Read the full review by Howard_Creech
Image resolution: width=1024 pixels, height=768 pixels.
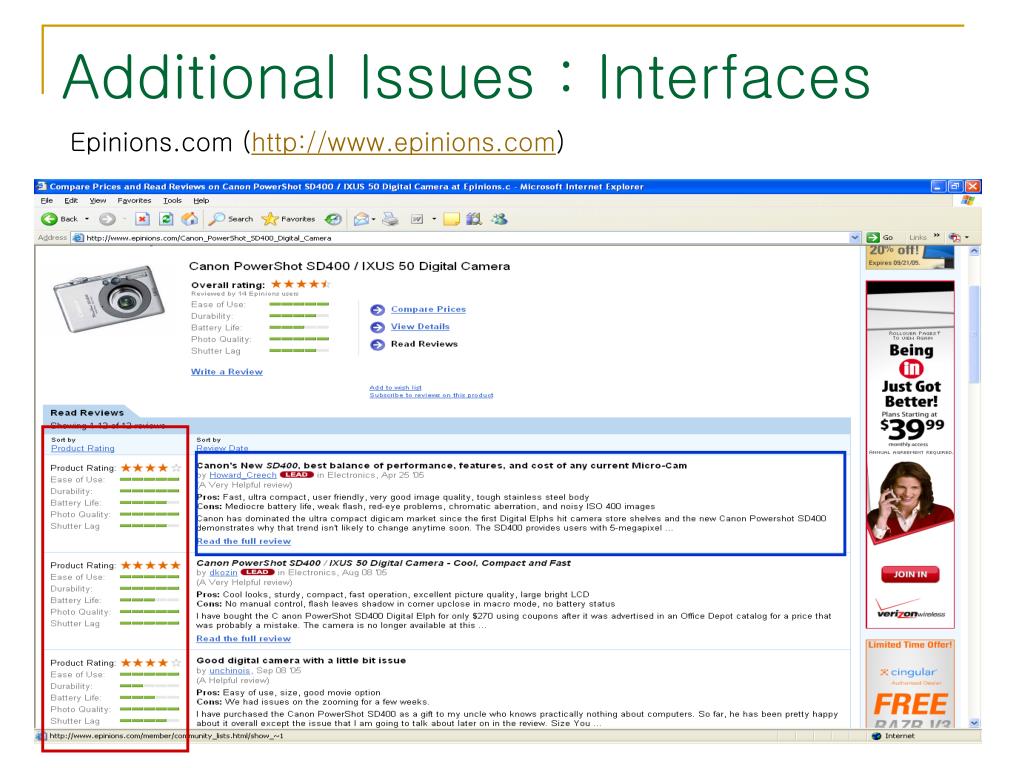click(x=244, y=541)
